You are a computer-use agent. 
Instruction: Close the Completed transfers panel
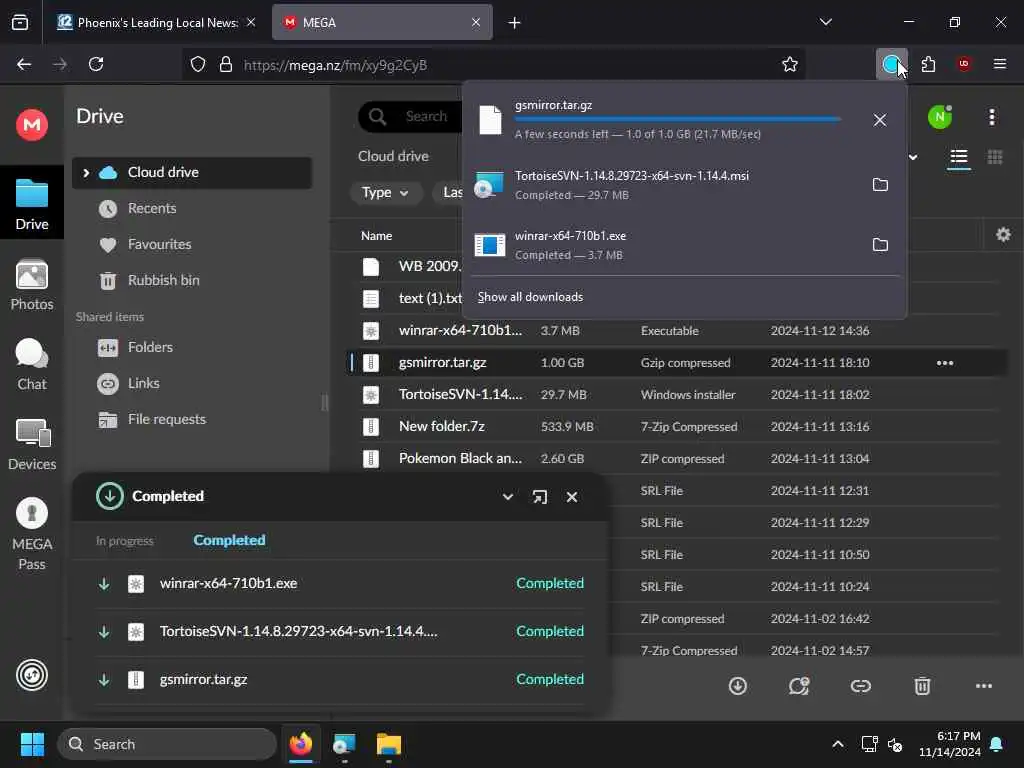[571, 497]
